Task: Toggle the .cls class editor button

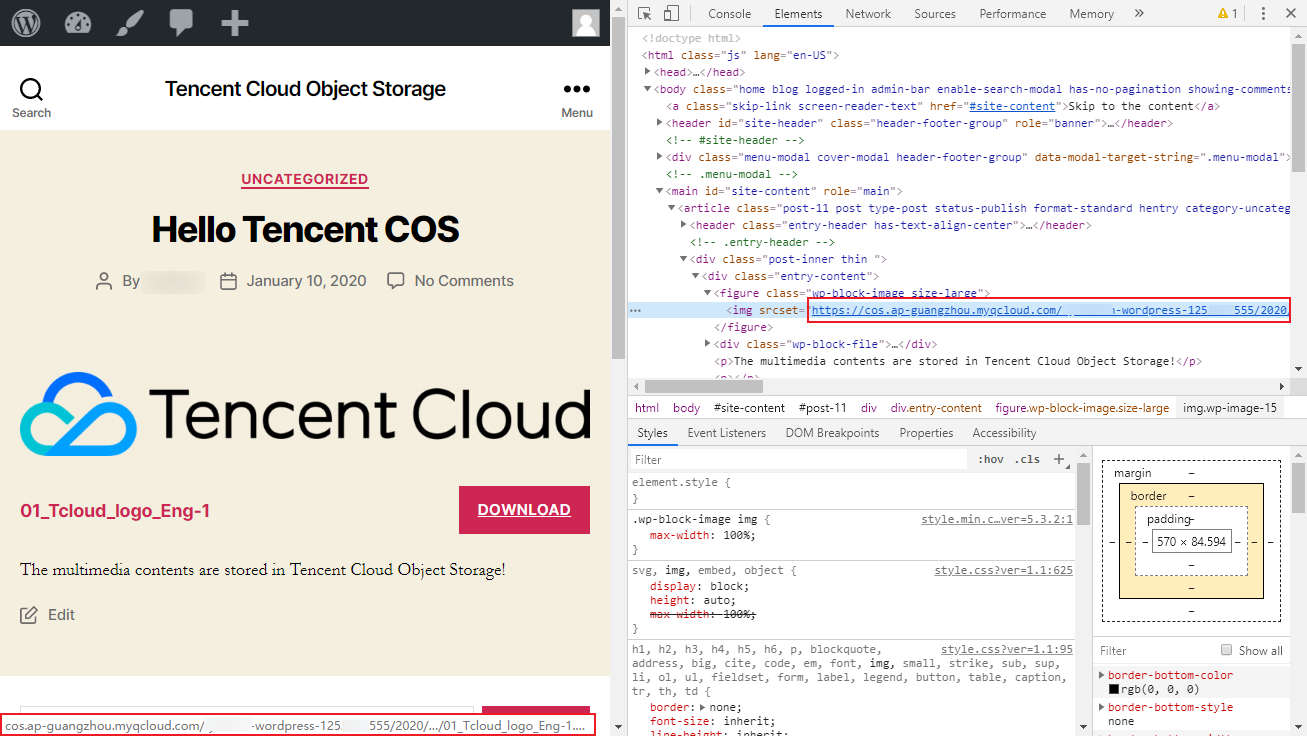Action: (1027, 459)
